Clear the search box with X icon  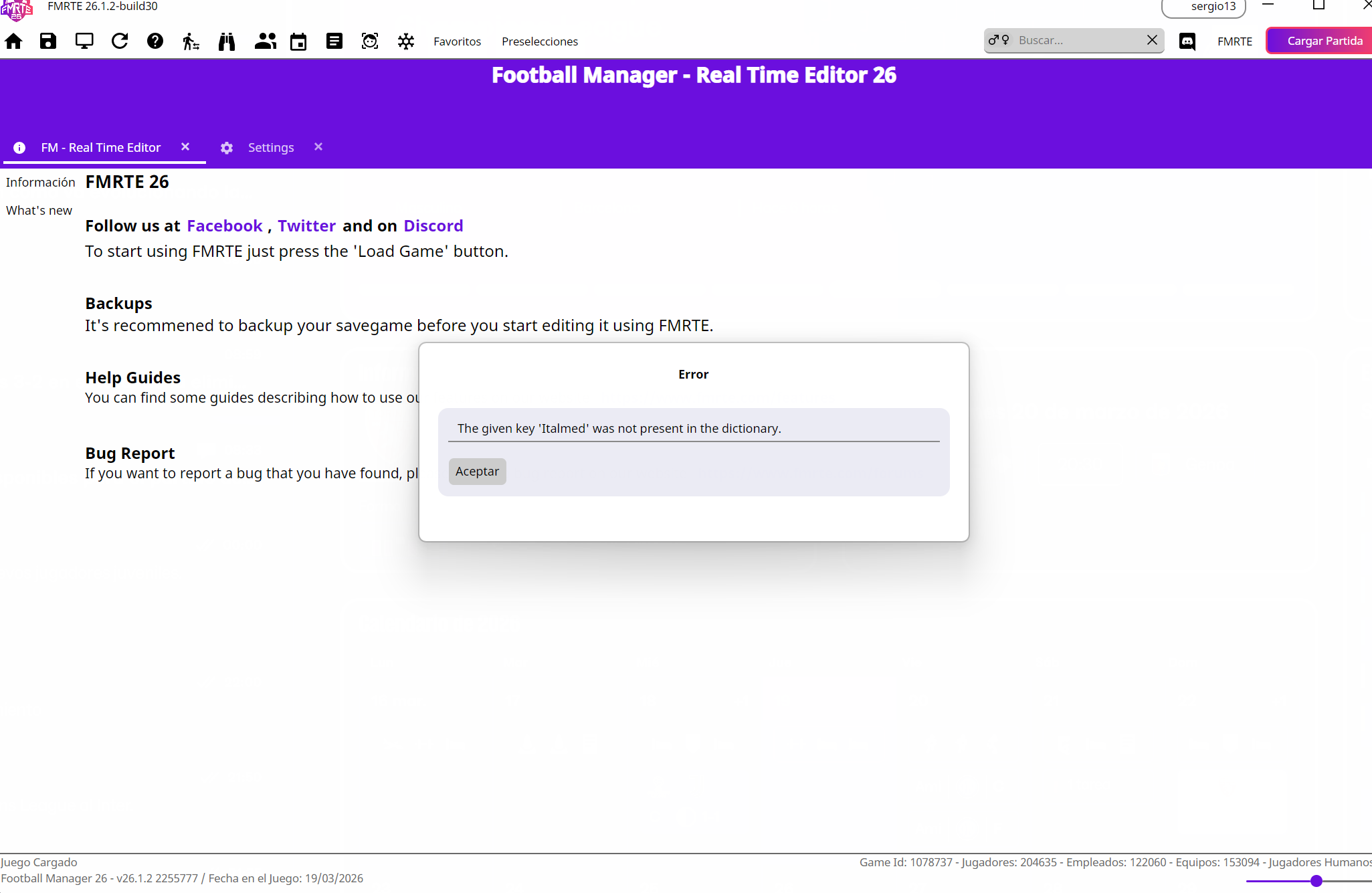coord(1152,40)
